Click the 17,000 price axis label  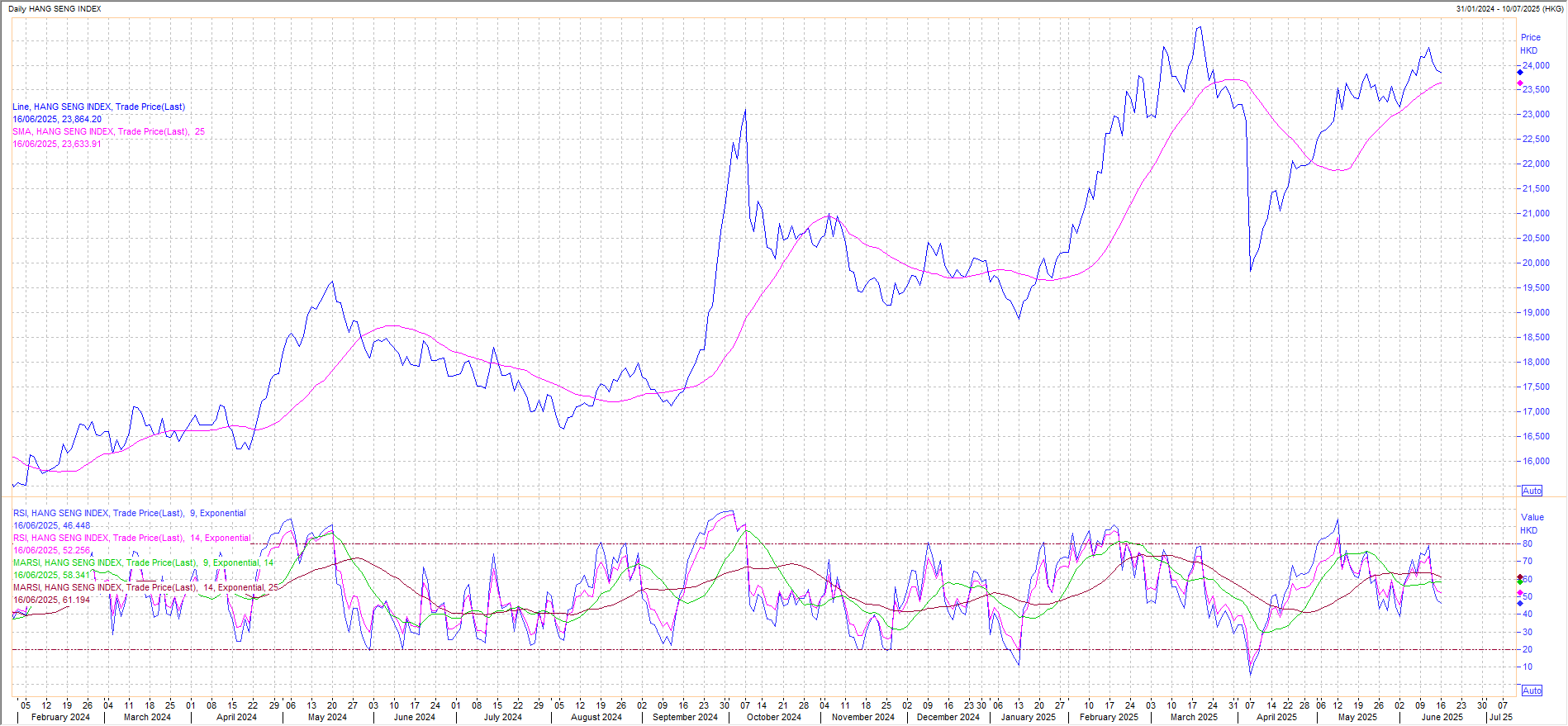1537,411
